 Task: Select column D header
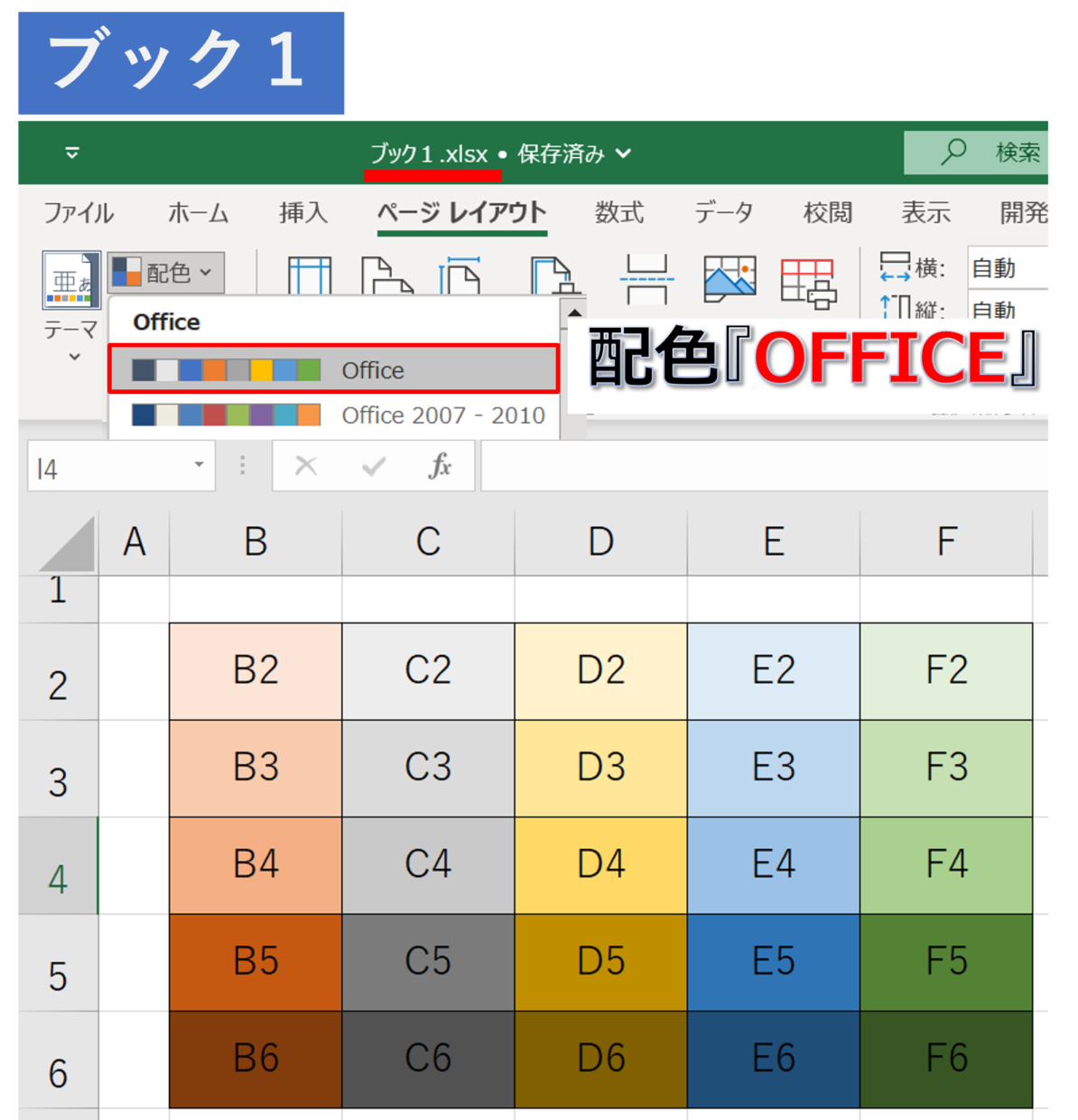tap(600, 543)
